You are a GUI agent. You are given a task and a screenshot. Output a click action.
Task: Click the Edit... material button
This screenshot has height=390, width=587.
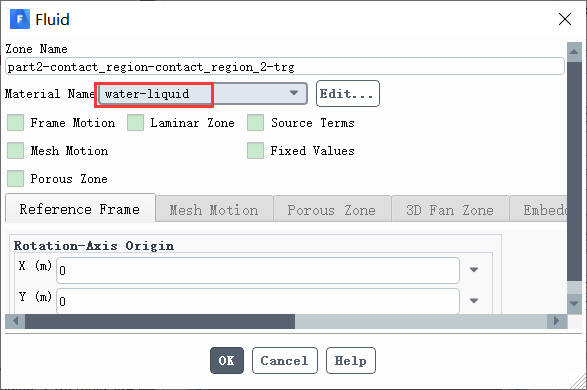click(x=348, y=94)
